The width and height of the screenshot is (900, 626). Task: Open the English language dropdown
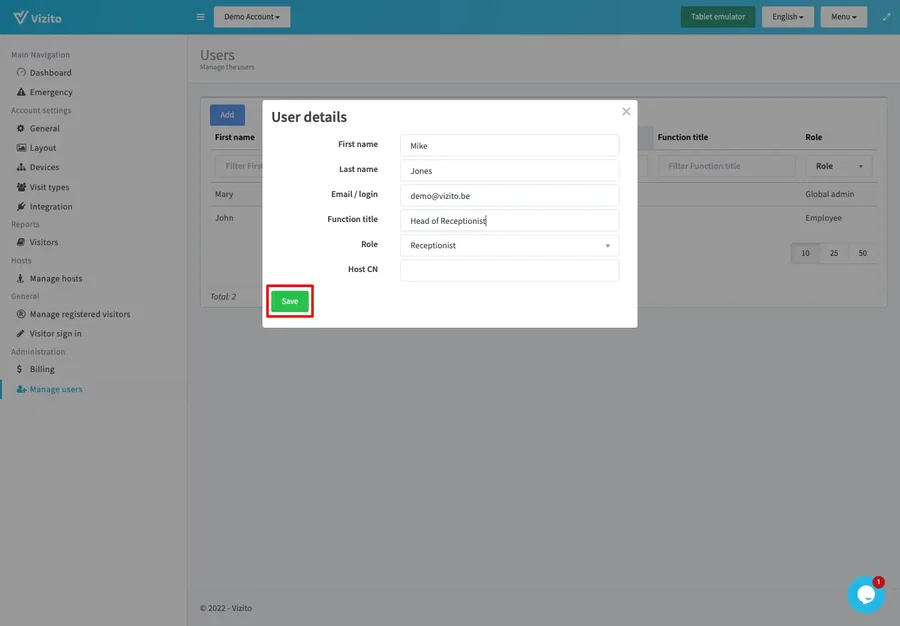tap(787, 17)
